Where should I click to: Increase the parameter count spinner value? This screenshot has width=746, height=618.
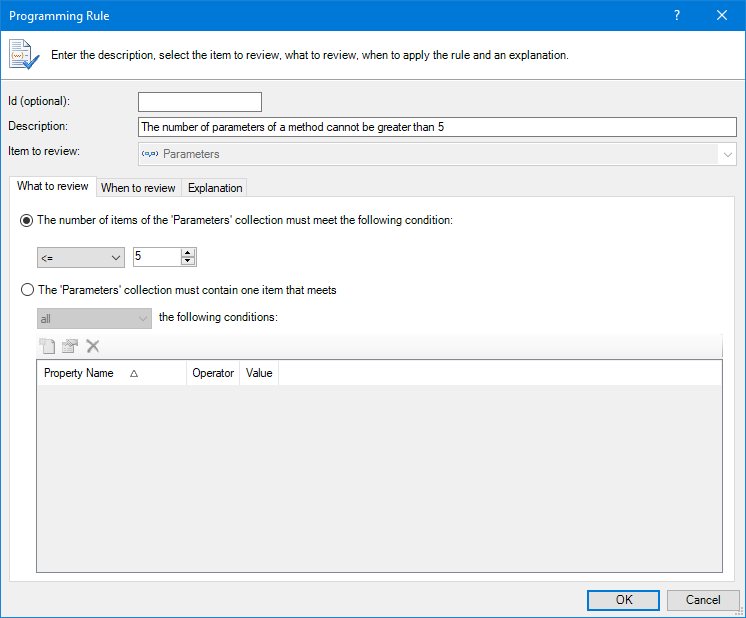(188, 253)
